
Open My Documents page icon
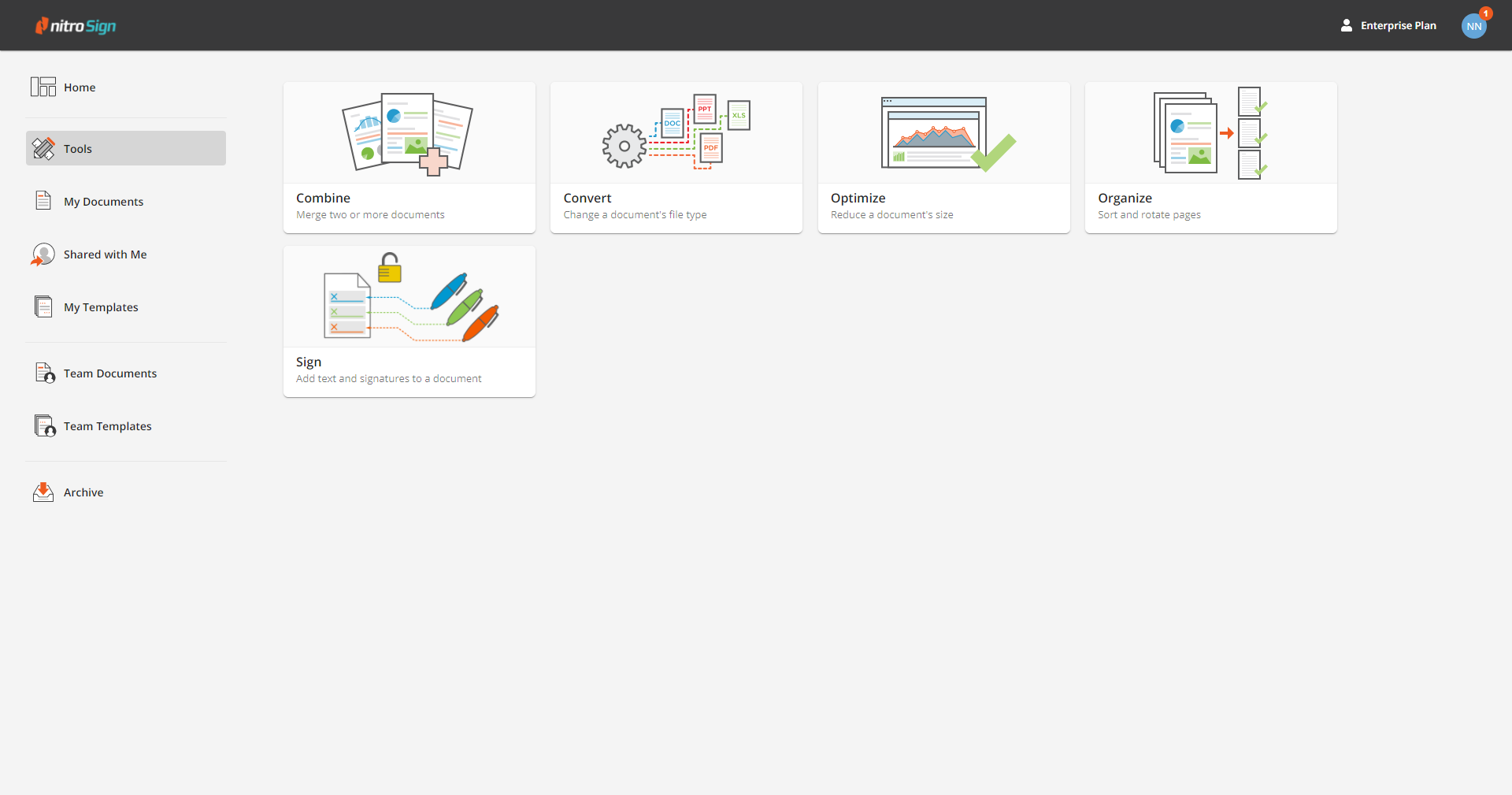tap(43, 201)
